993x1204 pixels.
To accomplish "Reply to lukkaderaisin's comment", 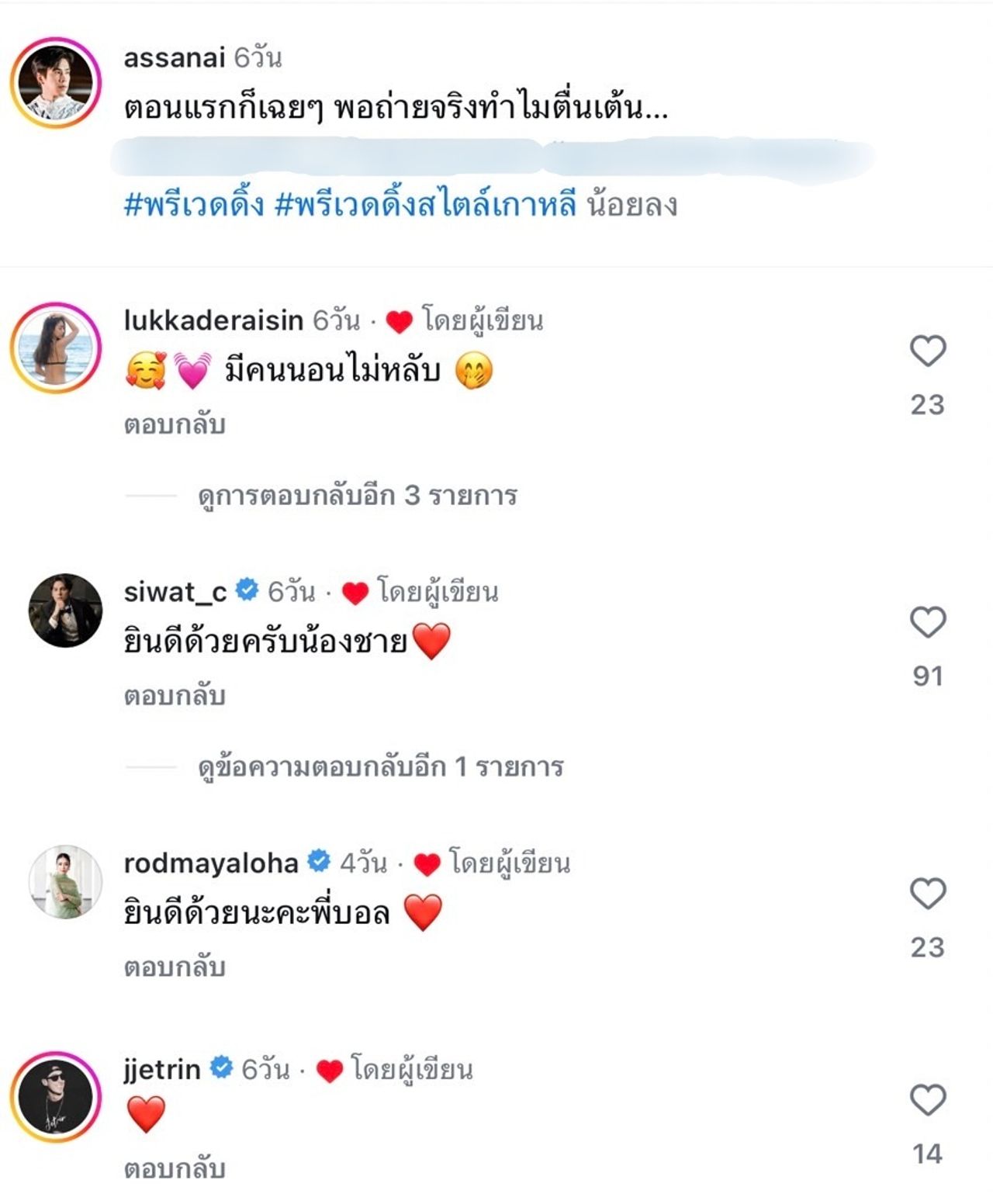I will (x=175, y=424).
